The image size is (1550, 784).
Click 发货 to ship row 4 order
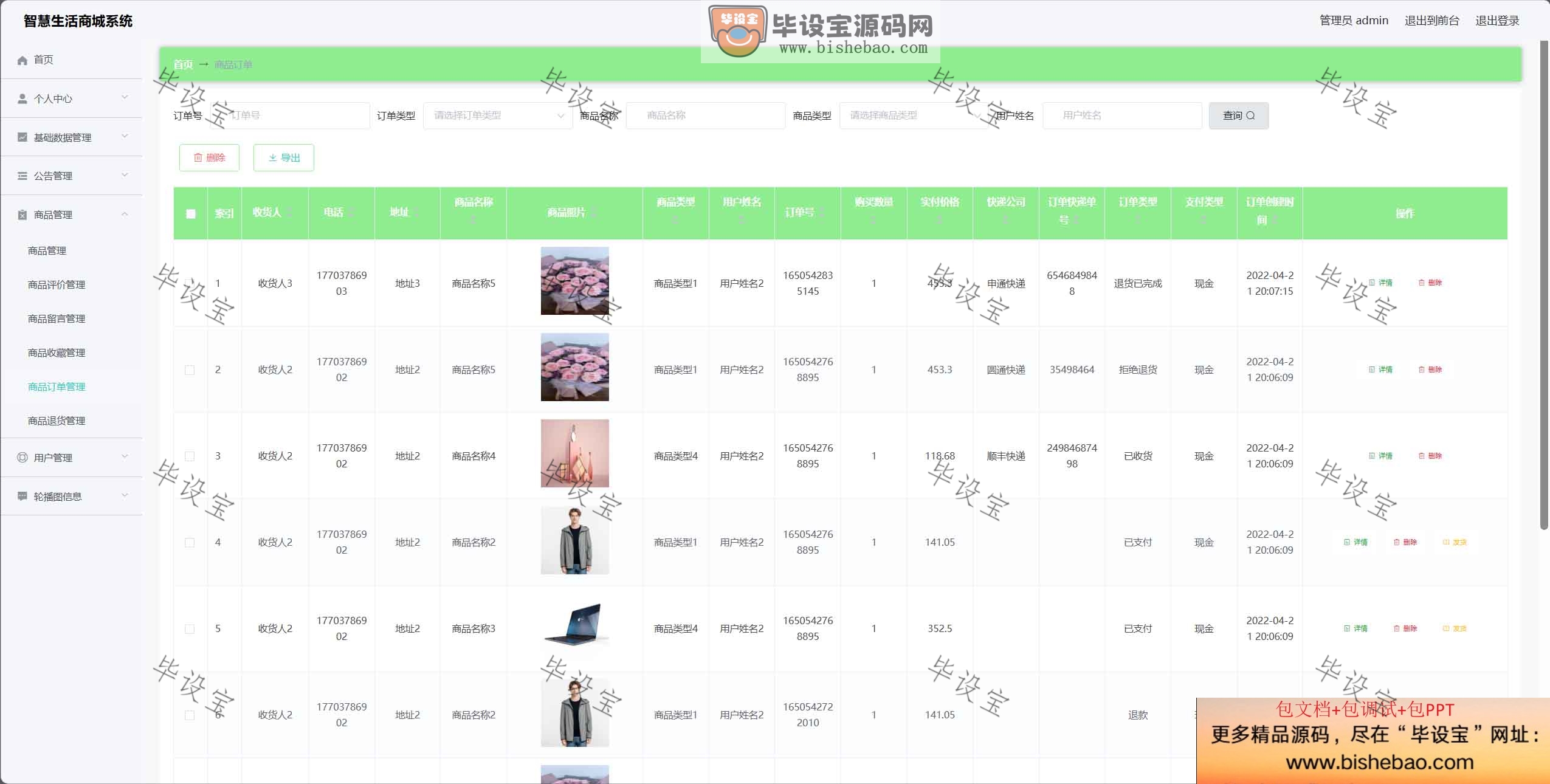click(1455, 542)
